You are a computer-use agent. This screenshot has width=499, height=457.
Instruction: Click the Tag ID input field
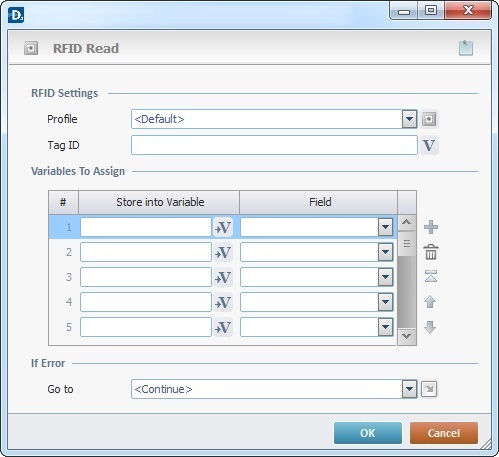click(x=274, y=145)
